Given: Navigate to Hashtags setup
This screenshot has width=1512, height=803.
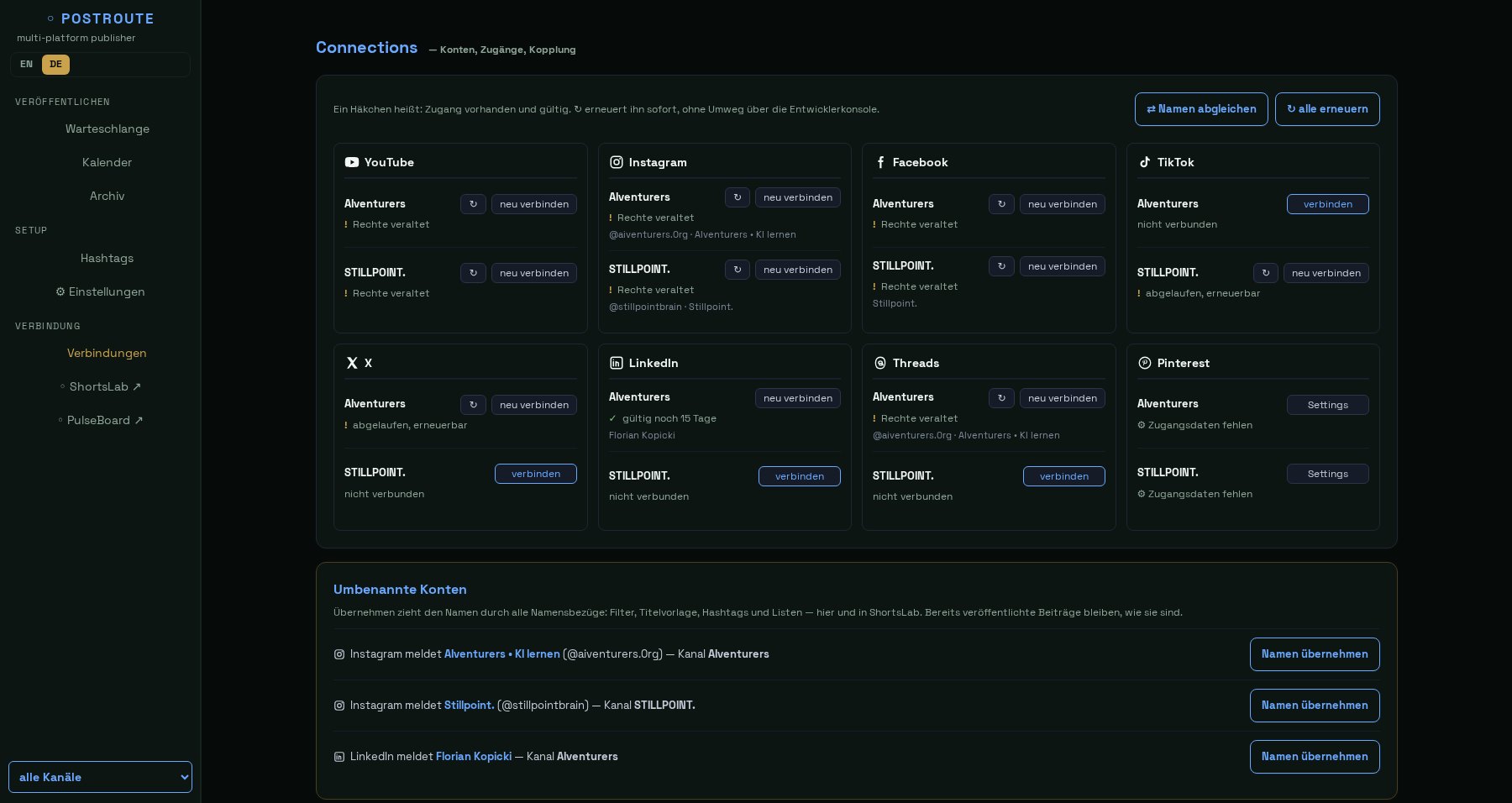Looking at the screenshot, I should [x=108, y=258].
